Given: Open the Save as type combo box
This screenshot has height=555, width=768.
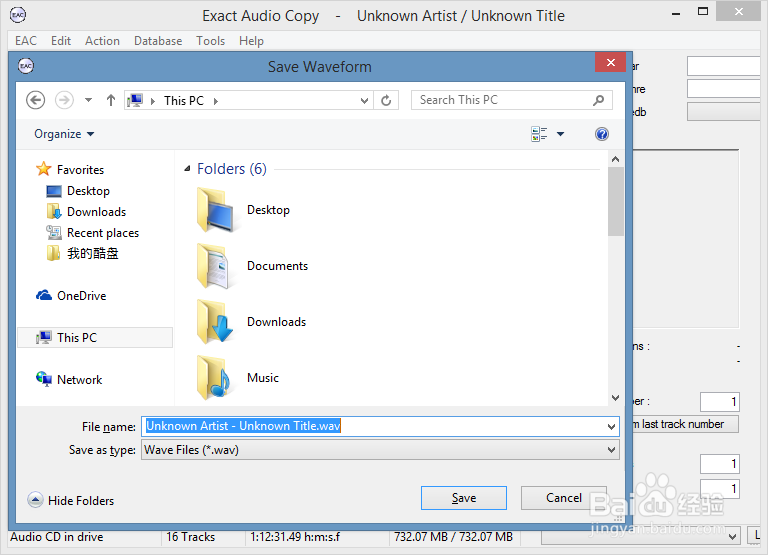Looking at the screenshot, I should 380,450.
